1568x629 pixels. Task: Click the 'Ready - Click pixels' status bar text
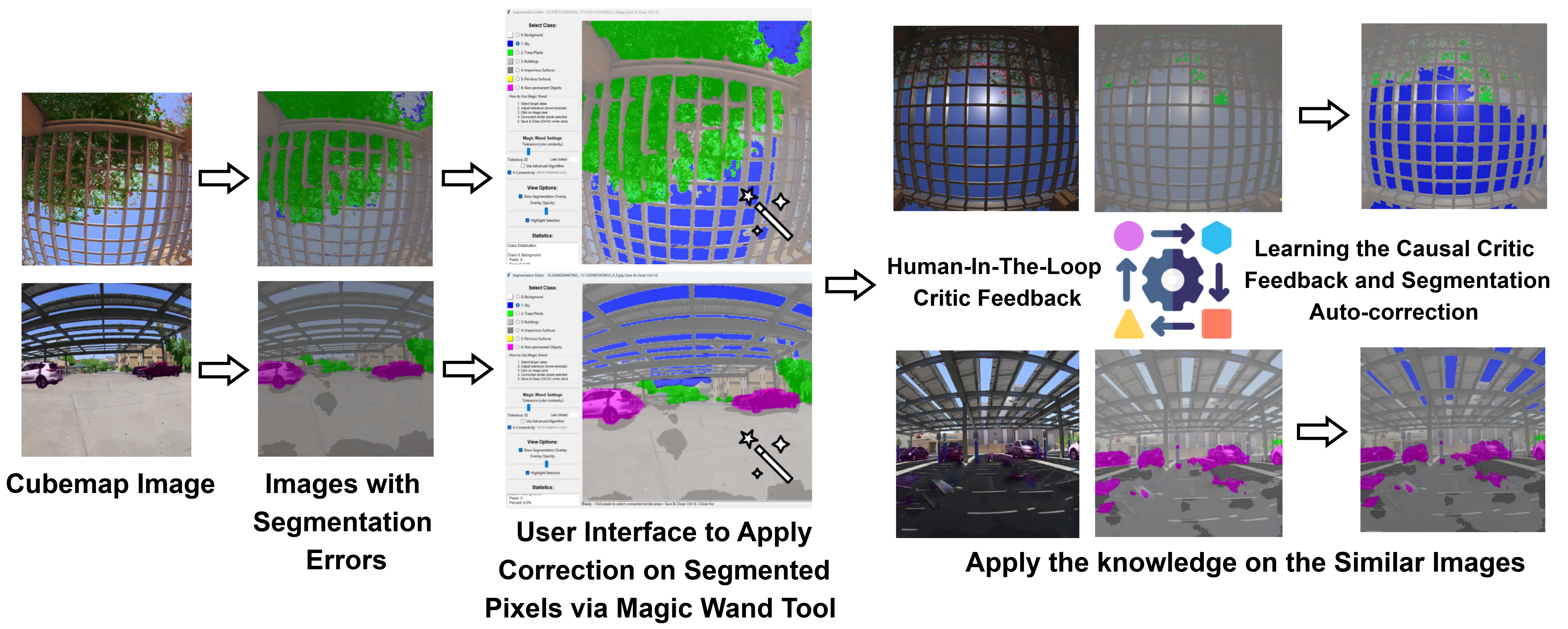pos(648,504)
